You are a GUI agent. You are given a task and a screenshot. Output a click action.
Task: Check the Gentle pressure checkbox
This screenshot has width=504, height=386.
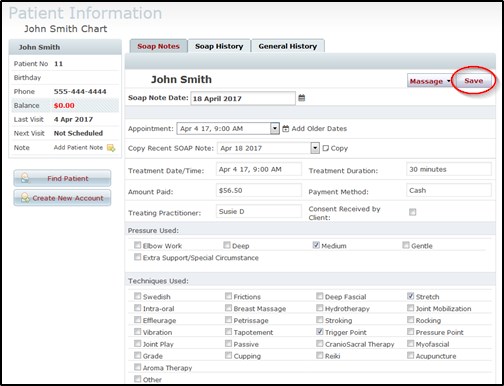(x=406, y=245)
